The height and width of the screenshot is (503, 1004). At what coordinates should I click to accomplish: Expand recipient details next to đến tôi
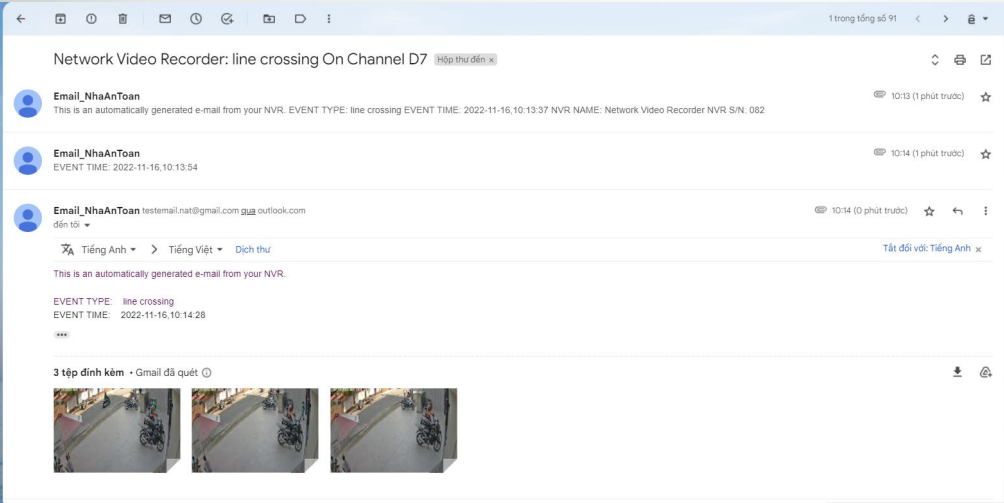pyautogui.click(x=87, y=225)
